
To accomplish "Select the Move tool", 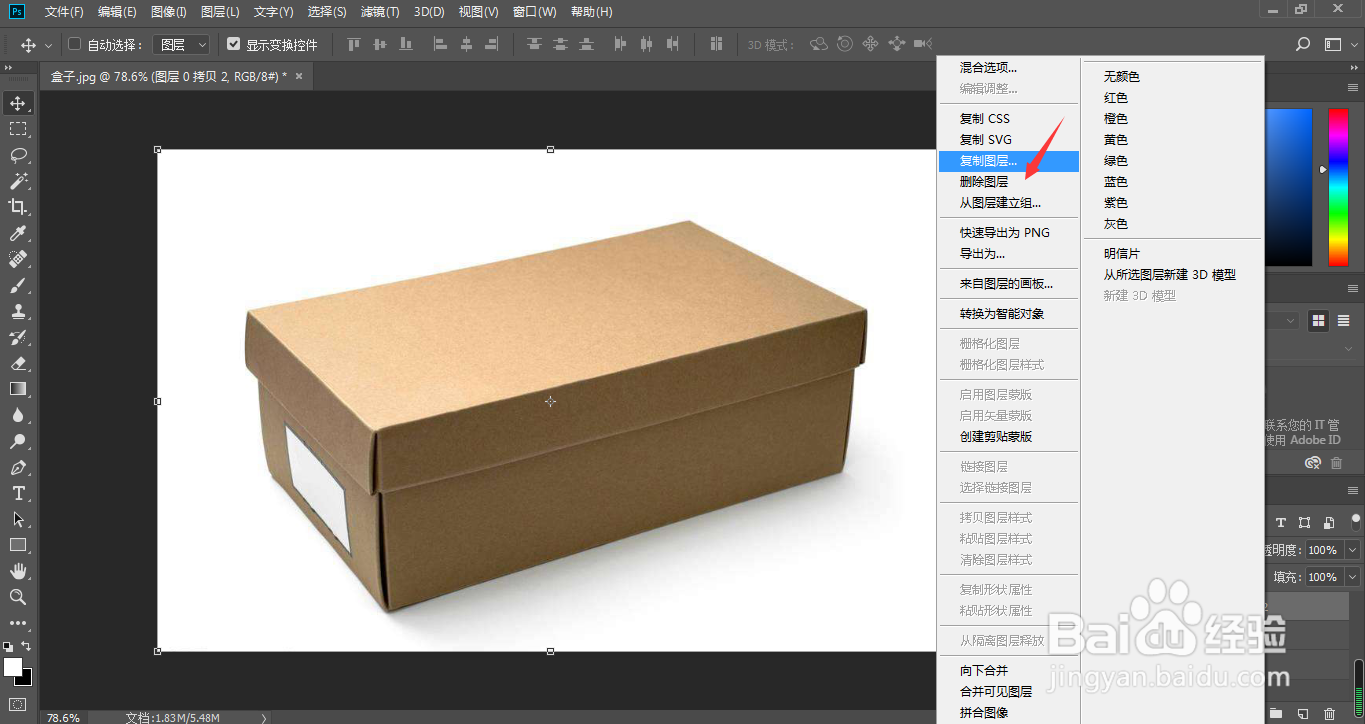I will [x=18, y=102].
